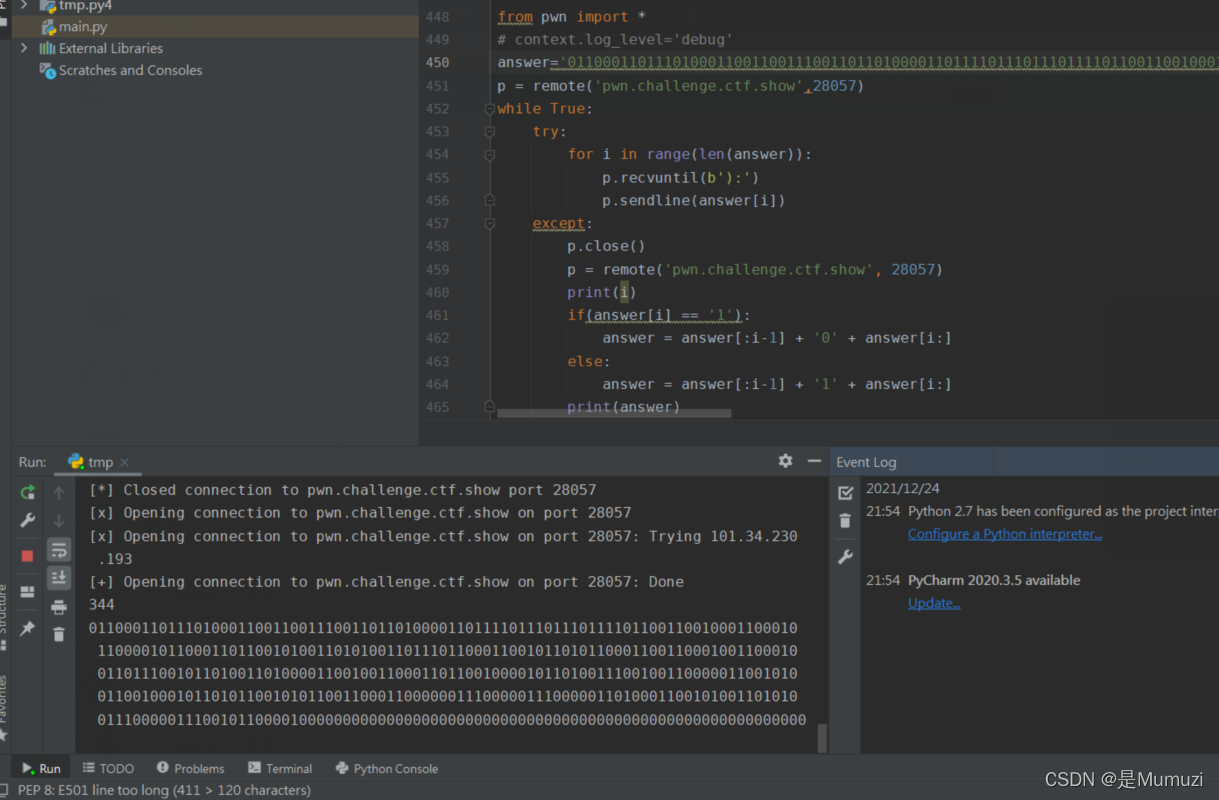Image resolution: width=1219 pixels, height=800 pixels.
Task: Clear Event Log with trash icon
Action: coord(845,521)
